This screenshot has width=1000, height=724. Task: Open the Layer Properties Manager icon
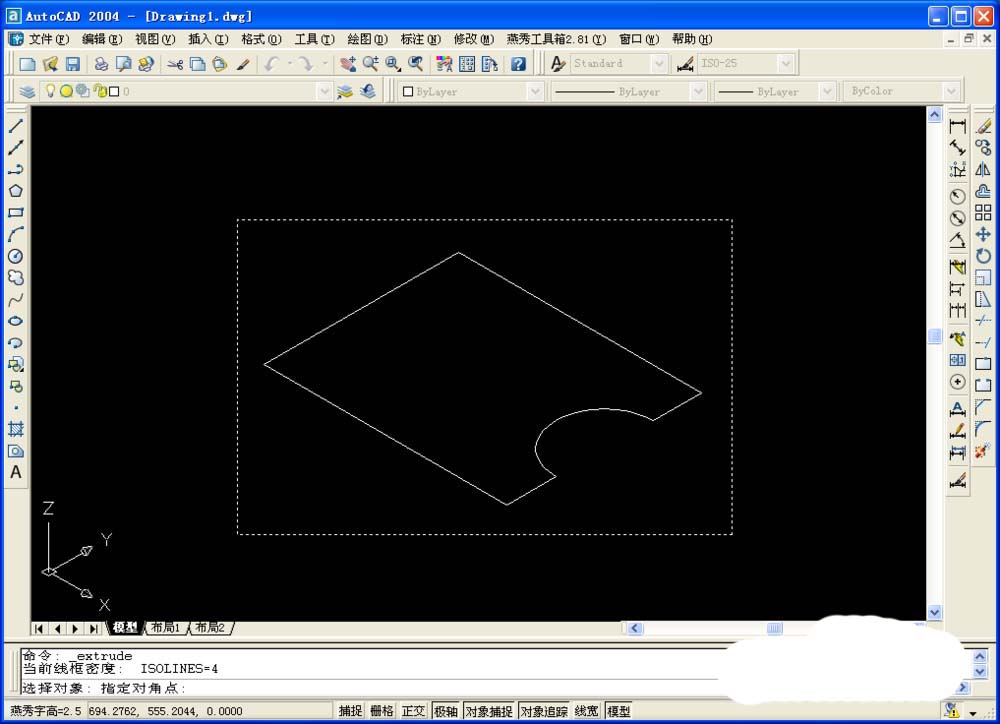(27, 91)
